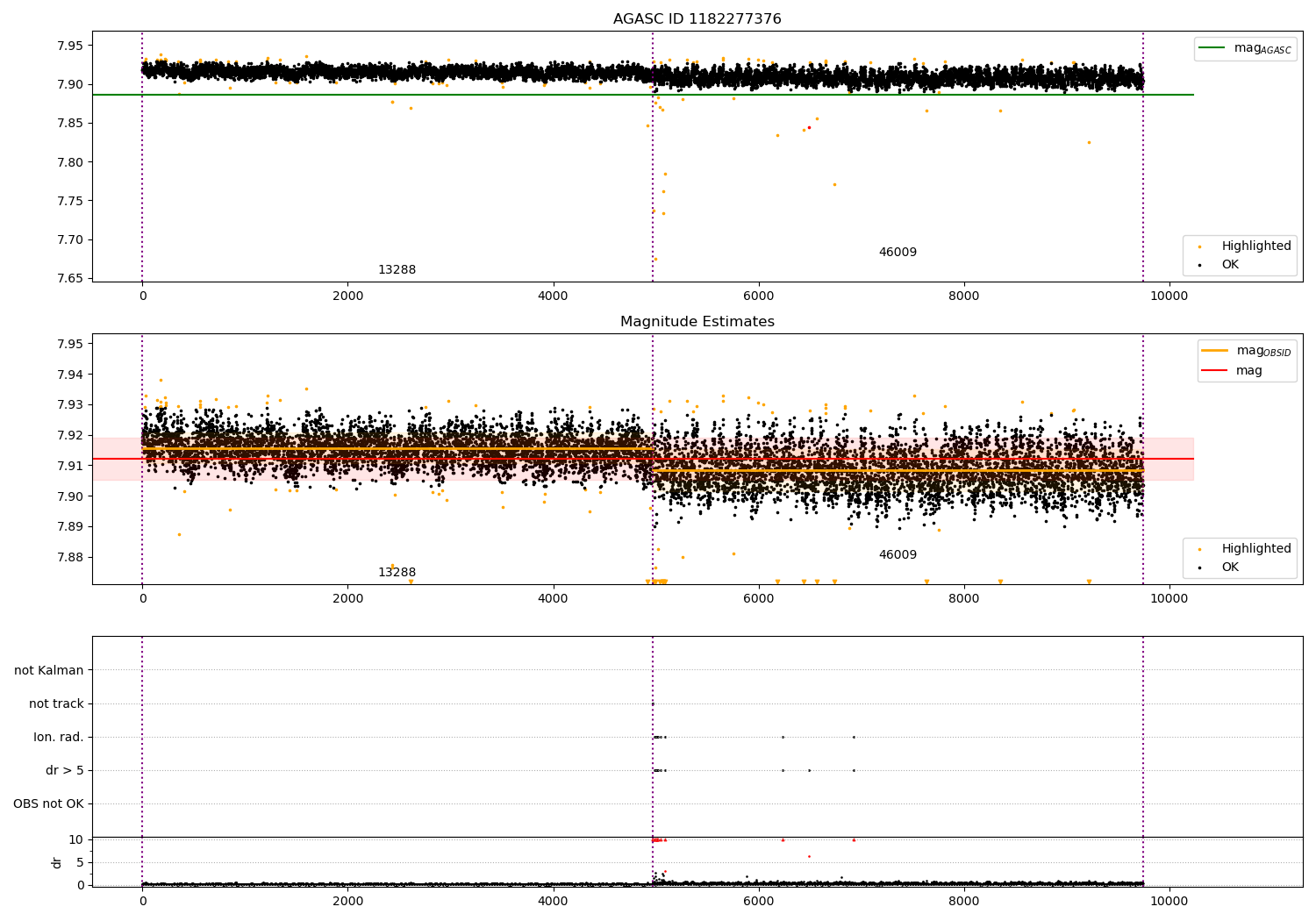Click the "10000" x-axis tick under top panel
1316x921 pixels.
coord(1169,296)
